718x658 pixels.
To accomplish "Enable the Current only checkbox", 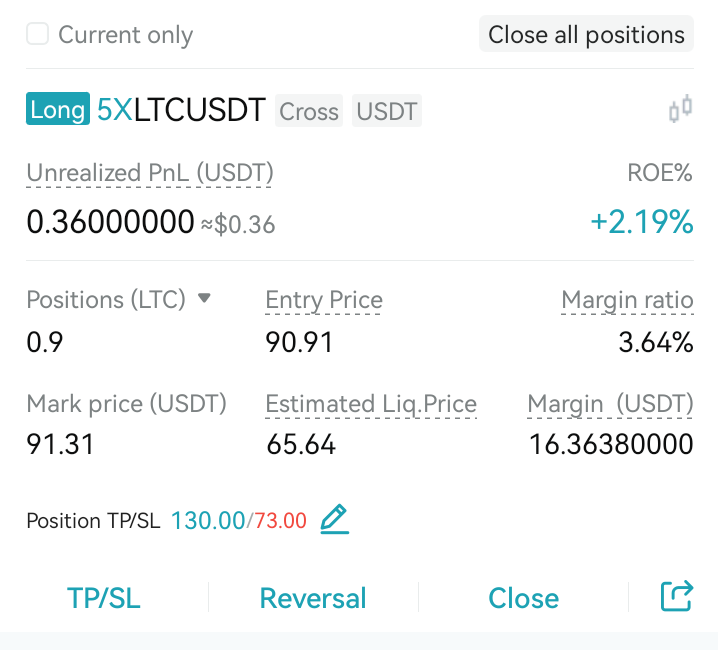I will 38,34.
